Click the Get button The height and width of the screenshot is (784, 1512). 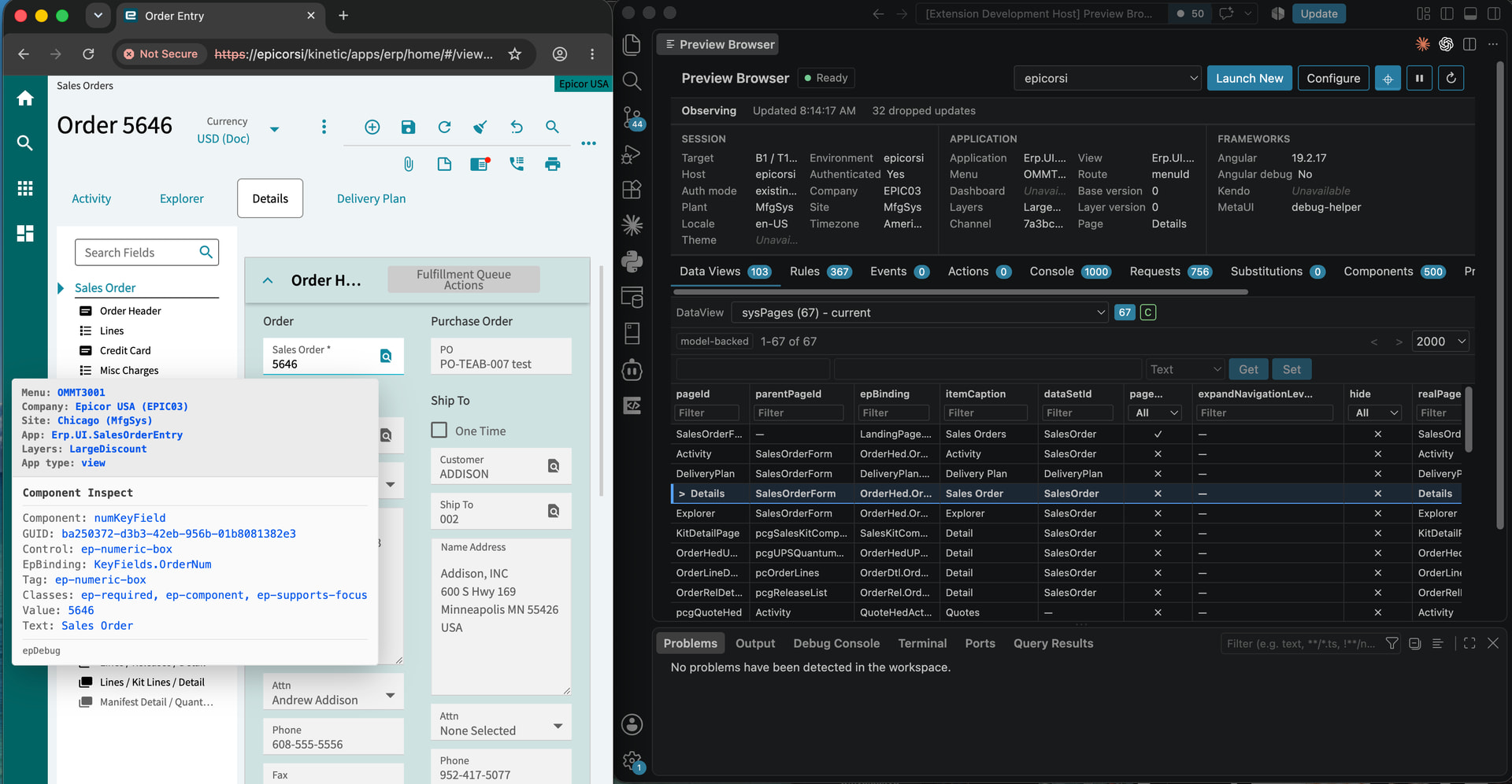1248,369
